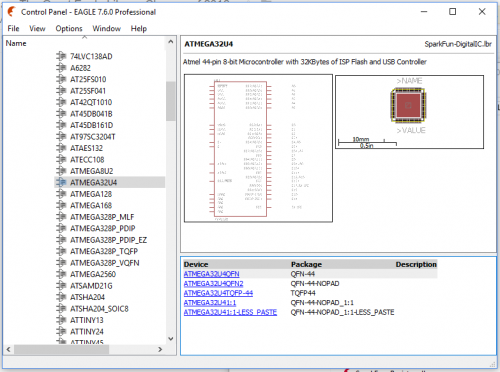
Task: Click the Description column header
Action: pyautogui.click(x=416, y=264)
